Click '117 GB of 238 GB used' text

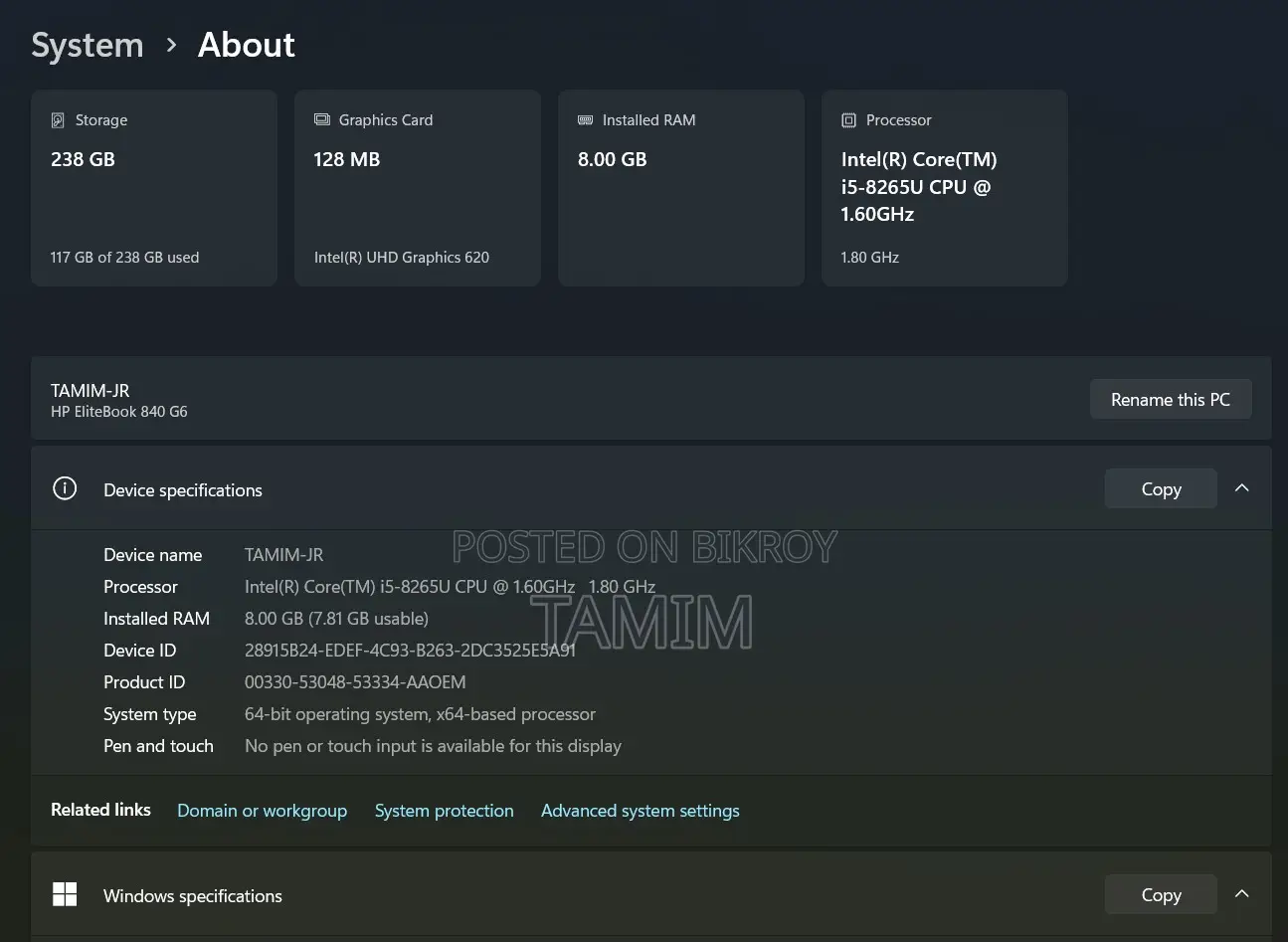click(125, 258)
